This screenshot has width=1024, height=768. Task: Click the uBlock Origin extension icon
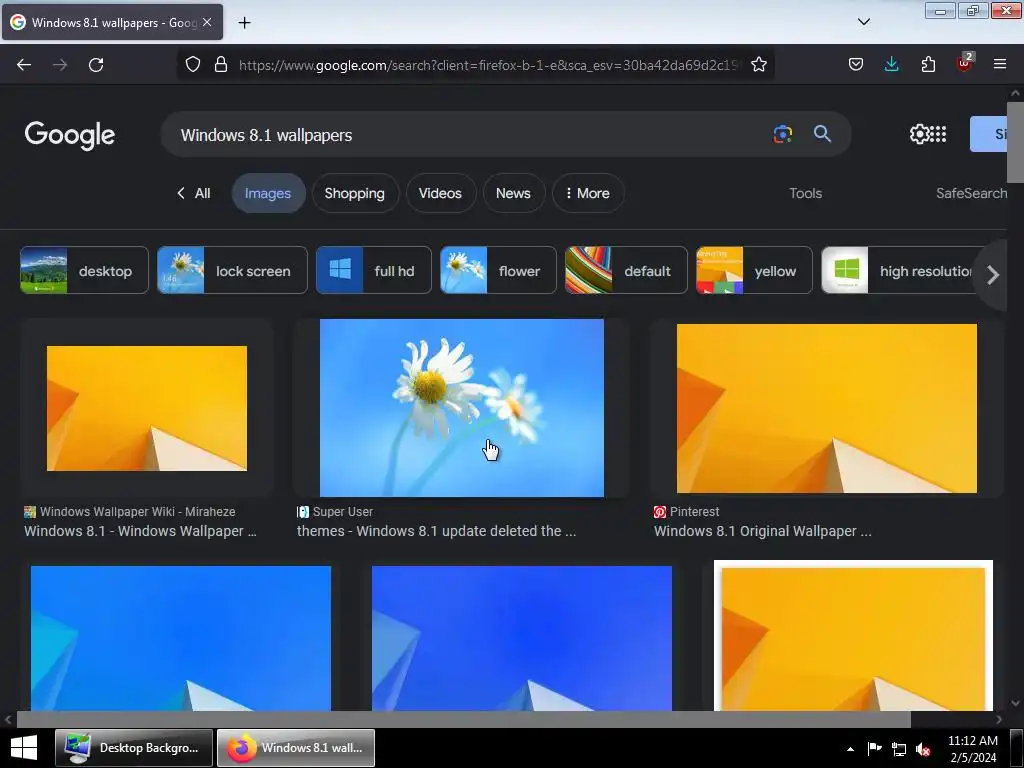pyautogui.click(x=964, y=63)
